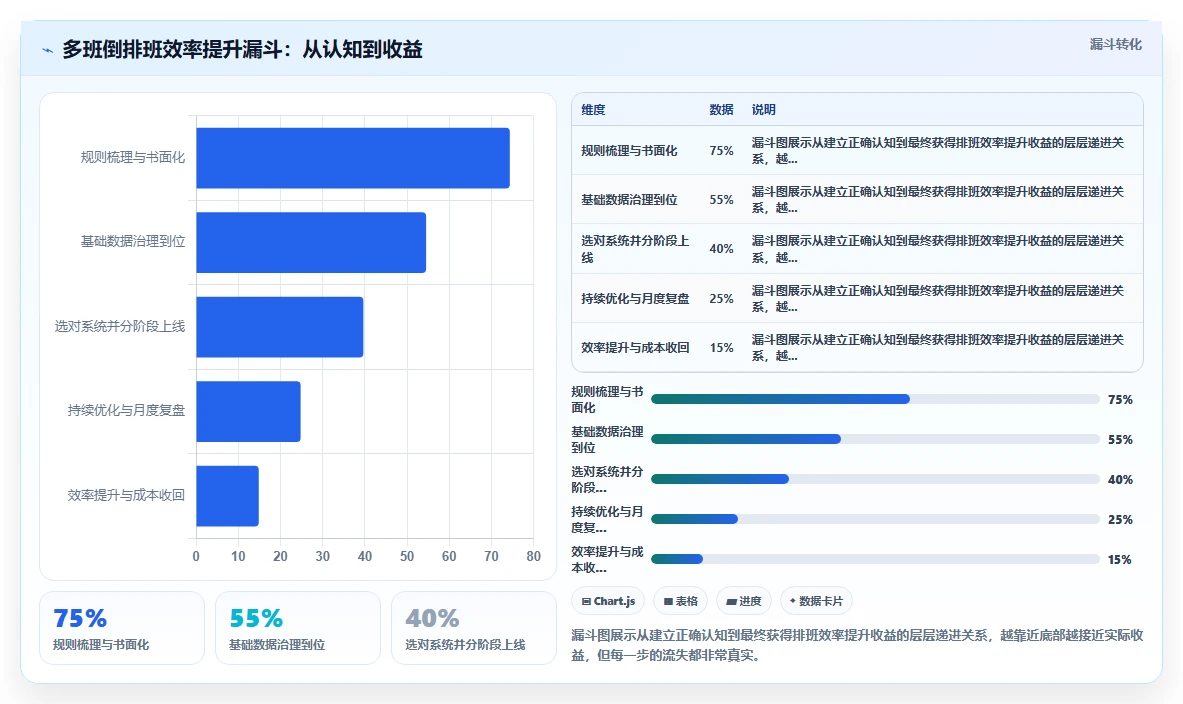Click the 选对系统并分阶段上线 chart bar
This screenshot has height=704, width=1183.
[x=280, y=327]
